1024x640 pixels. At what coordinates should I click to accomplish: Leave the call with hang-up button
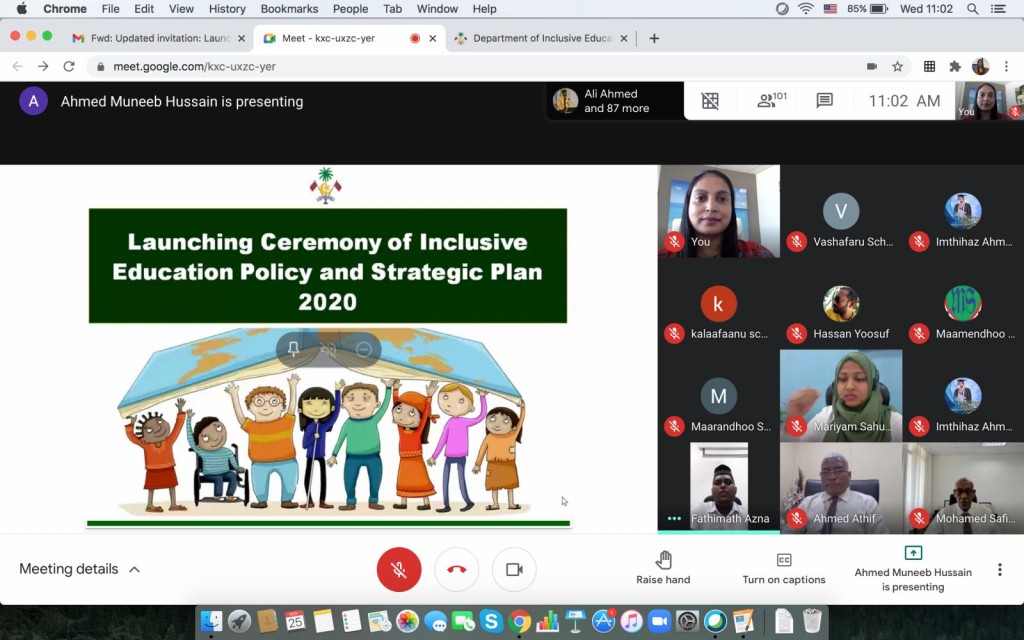coord(456,569)
